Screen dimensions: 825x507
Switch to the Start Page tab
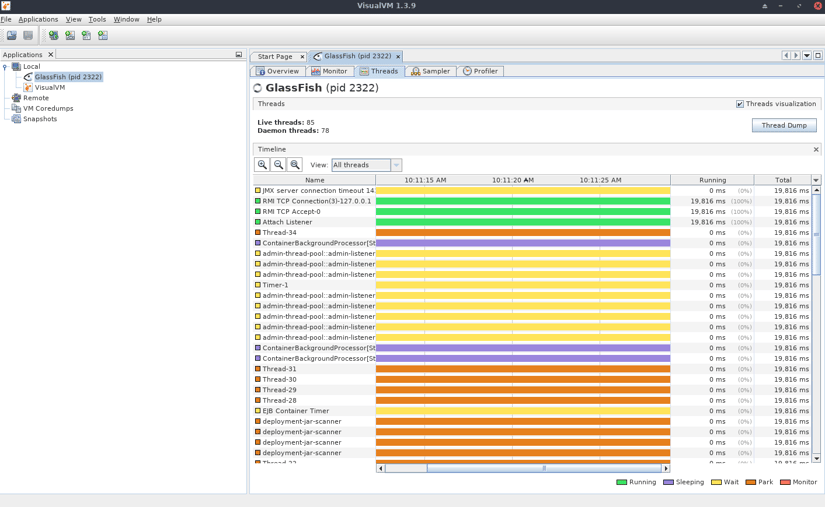coord(275,57)
